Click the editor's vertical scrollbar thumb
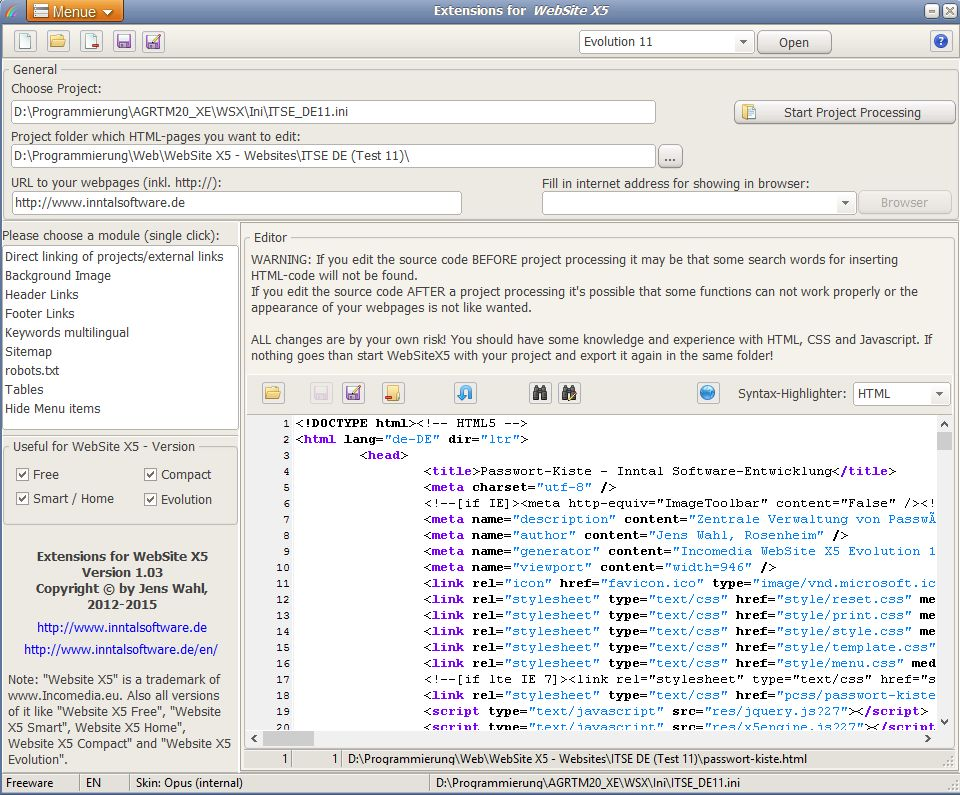Image resolution: width=960 pixels, height=795 pixels. tap(944, 441)
